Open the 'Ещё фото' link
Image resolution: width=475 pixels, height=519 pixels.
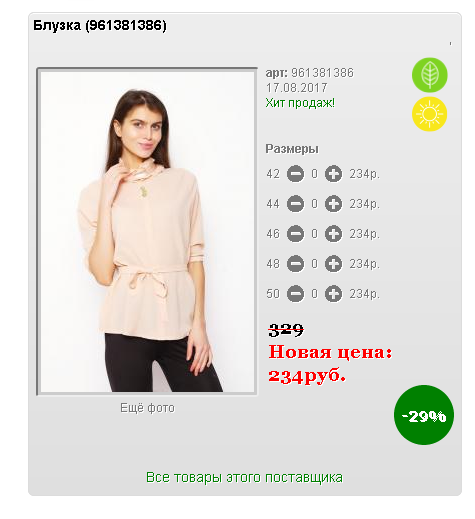coord(147,408)
